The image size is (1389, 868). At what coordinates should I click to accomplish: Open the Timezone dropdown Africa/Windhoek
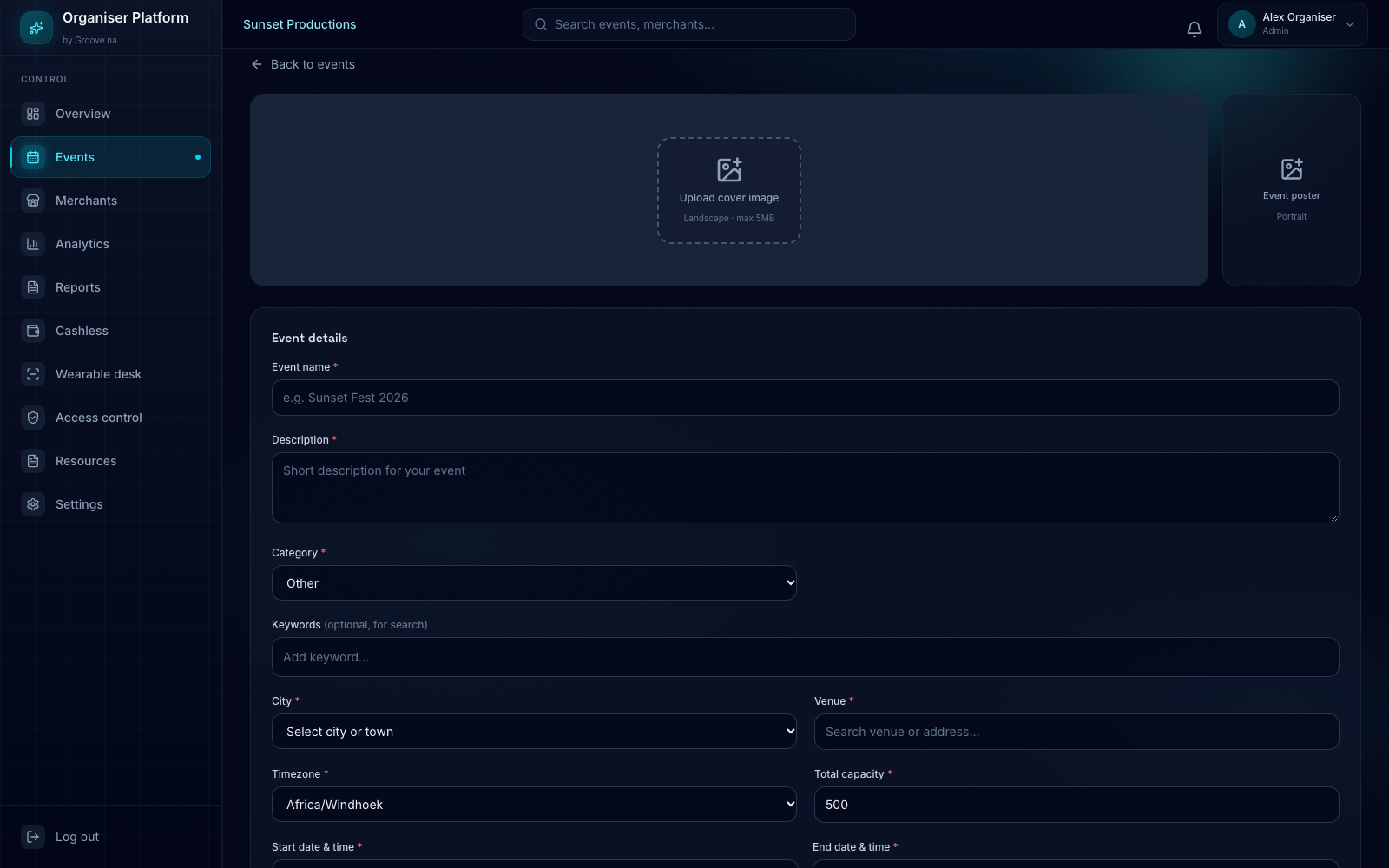click(534, 805)
